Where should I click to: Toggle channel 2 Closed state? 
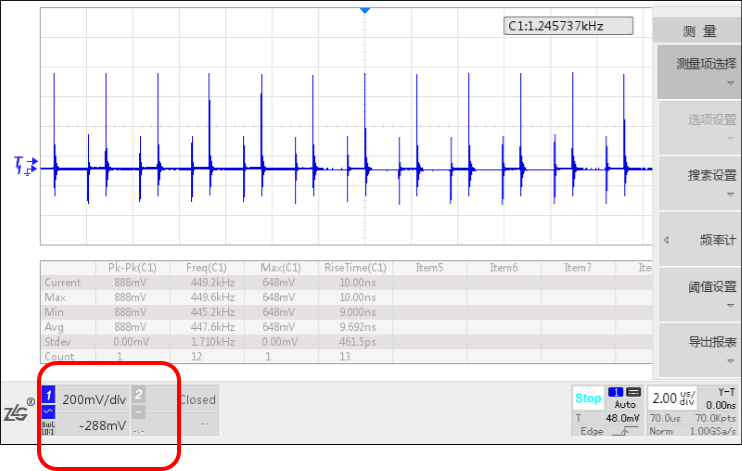point(197,399)
